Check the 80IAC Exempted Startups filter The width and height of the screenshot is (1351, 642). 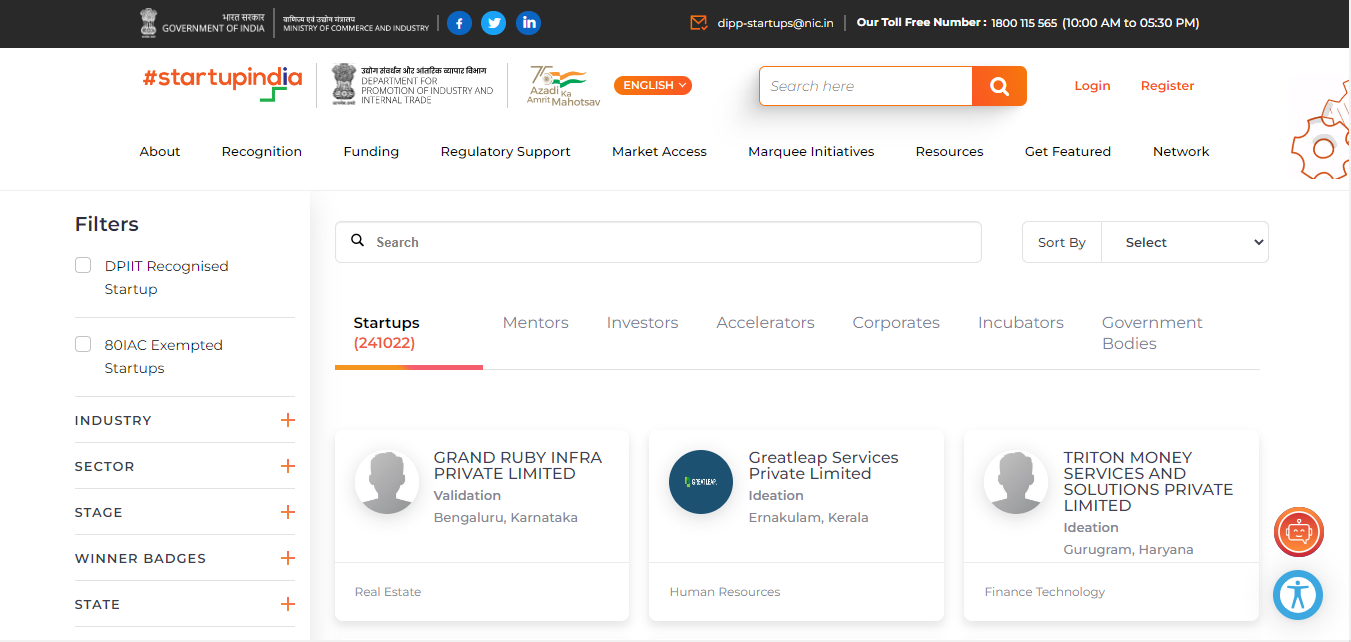(x=83, y=344)
